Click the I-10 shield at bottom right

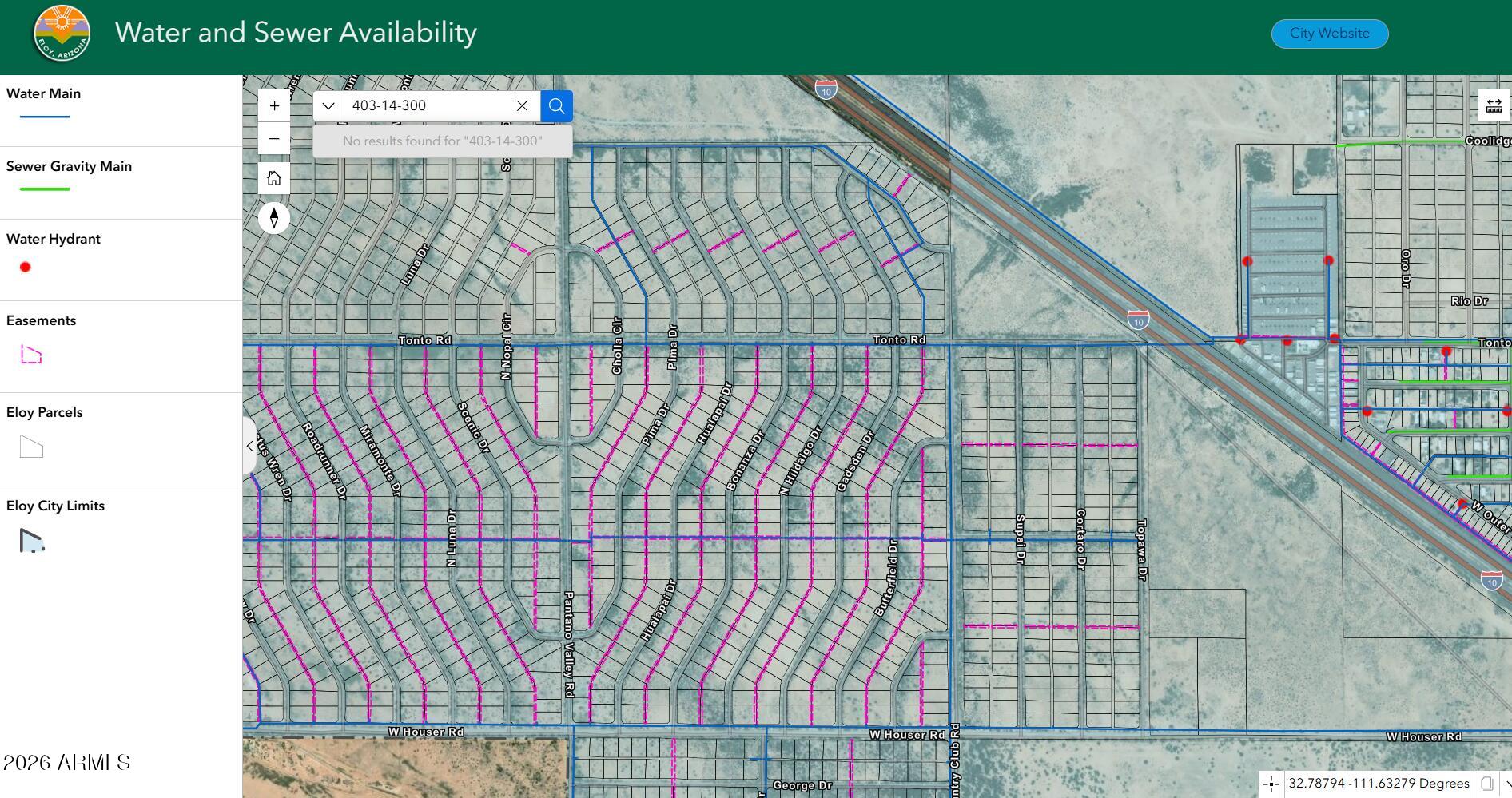click(1492, 580)
